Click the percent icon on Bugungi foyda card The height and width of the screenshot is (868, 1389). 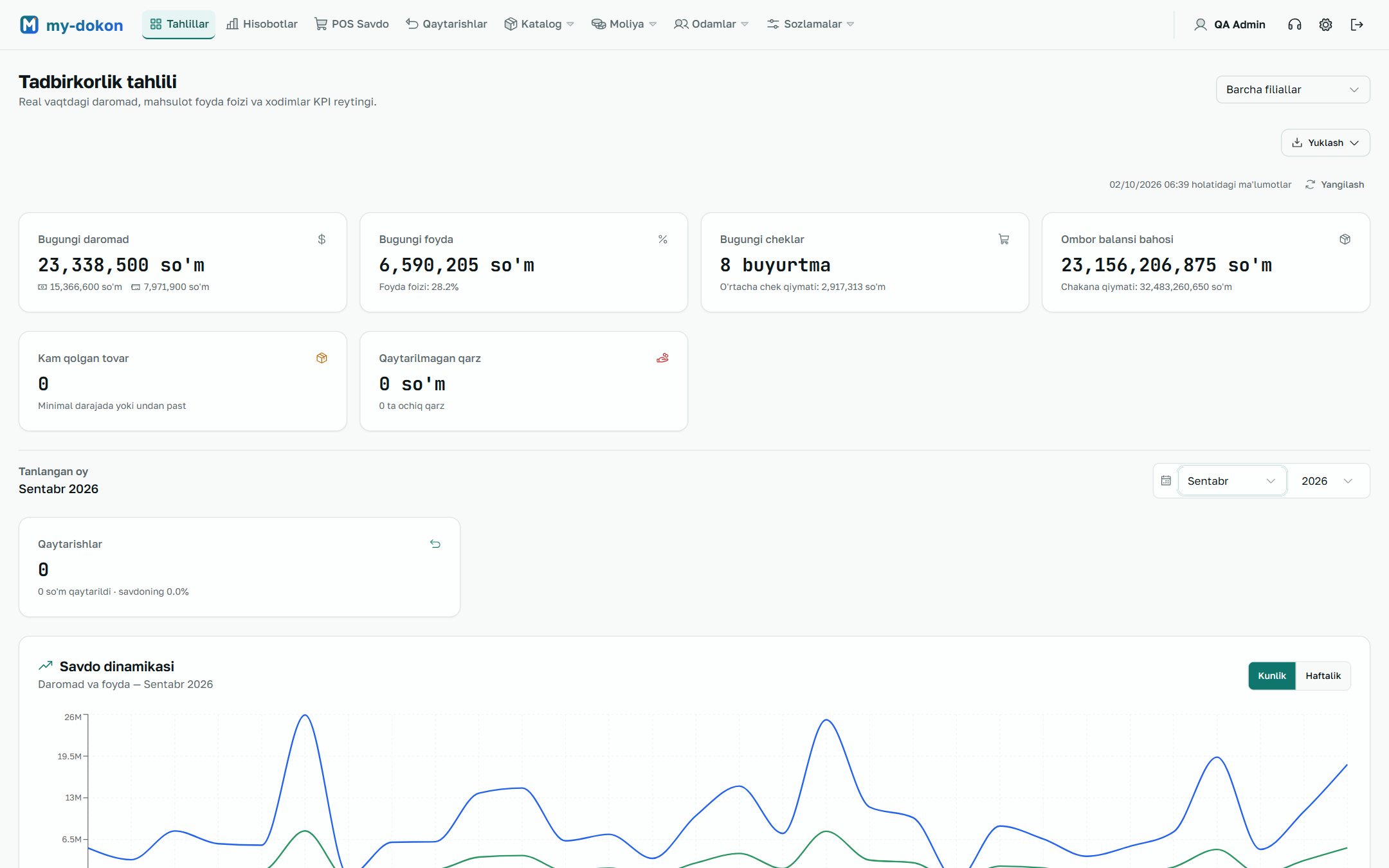click(662, 239)
